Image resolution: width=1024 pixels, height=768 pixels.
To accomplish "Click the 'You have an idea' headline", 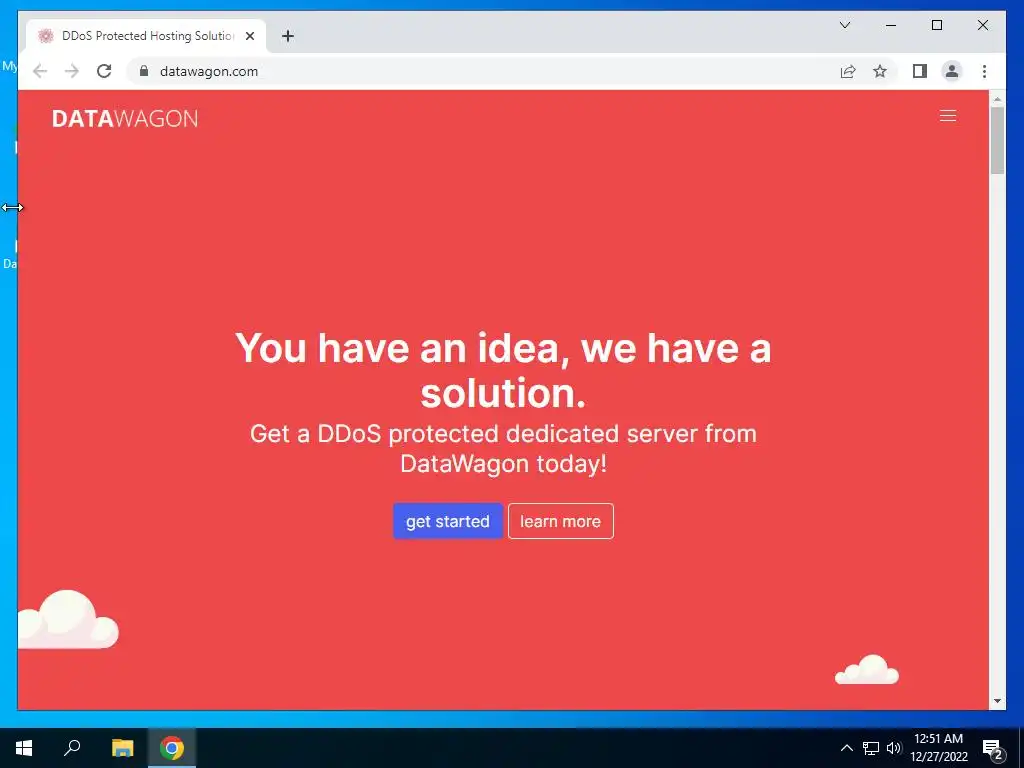I will pos(503,370).
